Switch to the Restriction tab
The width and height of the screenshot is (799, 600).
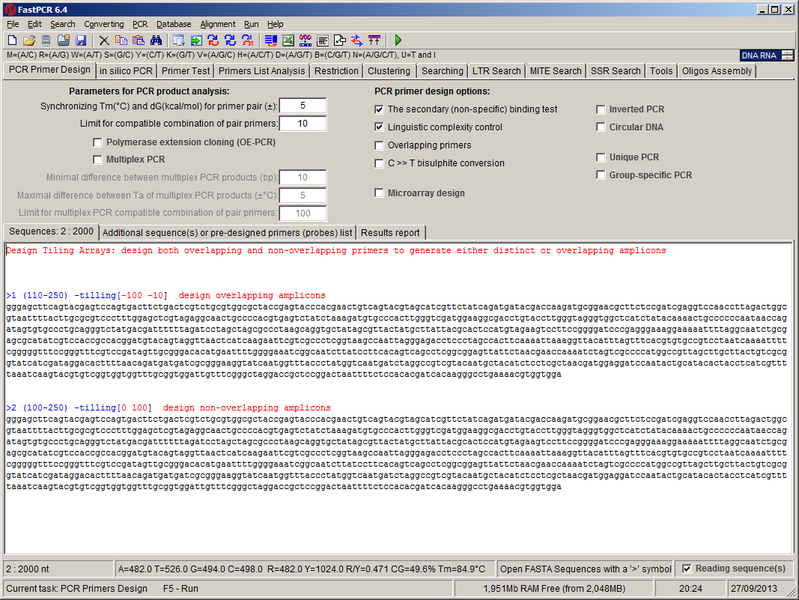(x=336, y=71)
